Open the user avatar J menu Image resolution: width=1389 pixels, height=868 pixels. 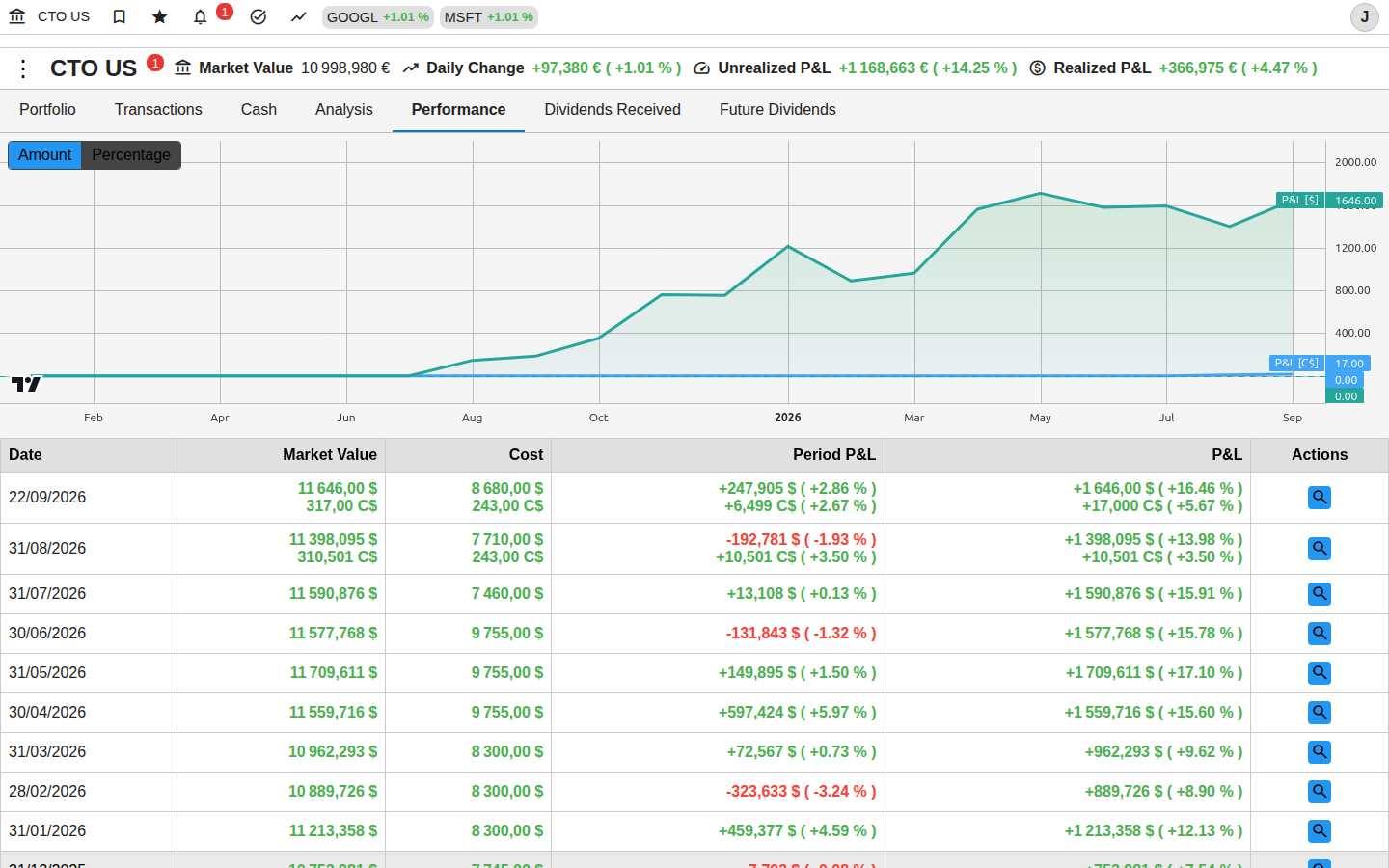point(1364,17)
